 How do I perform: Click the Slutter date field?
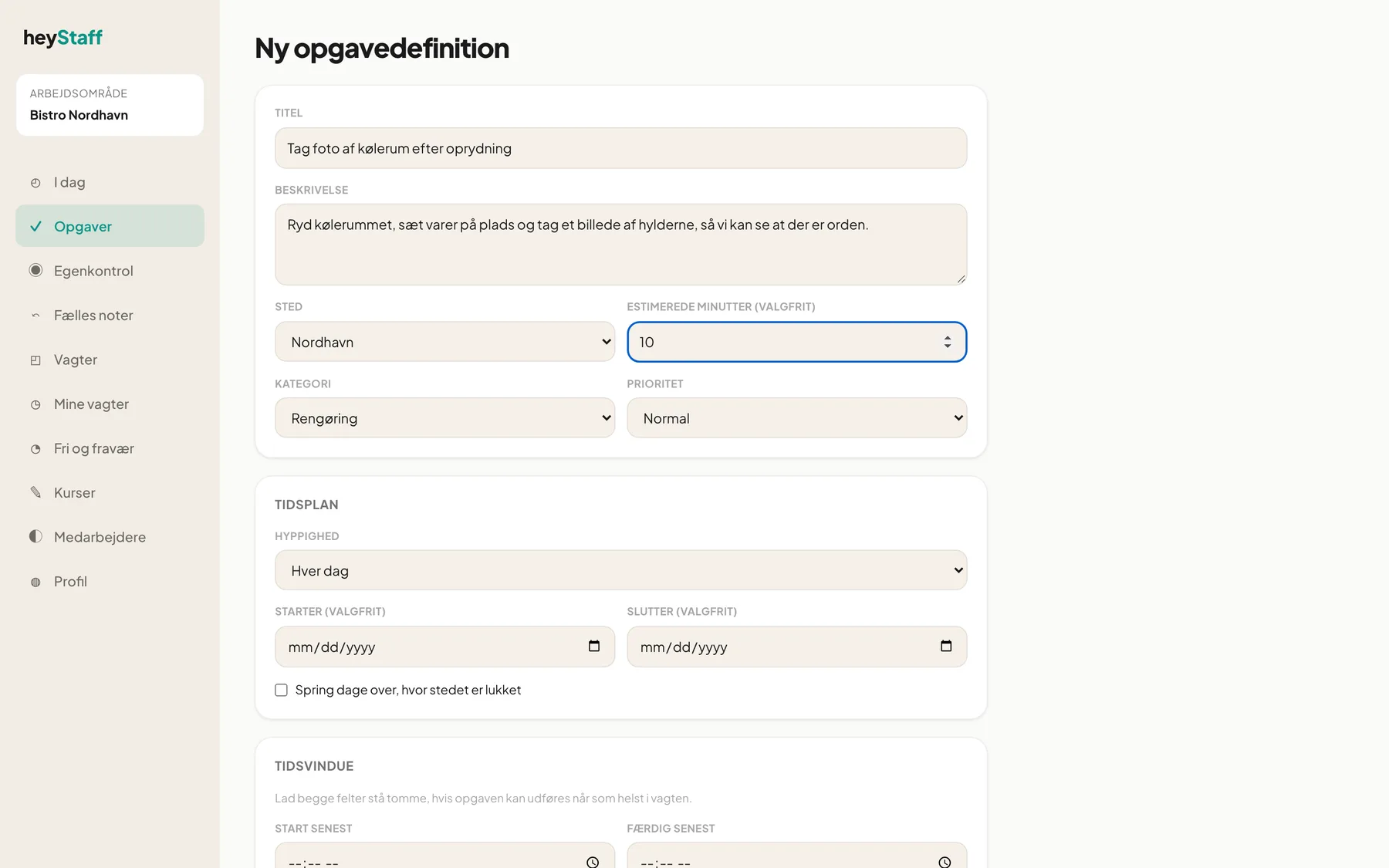[x=796, y=647]
